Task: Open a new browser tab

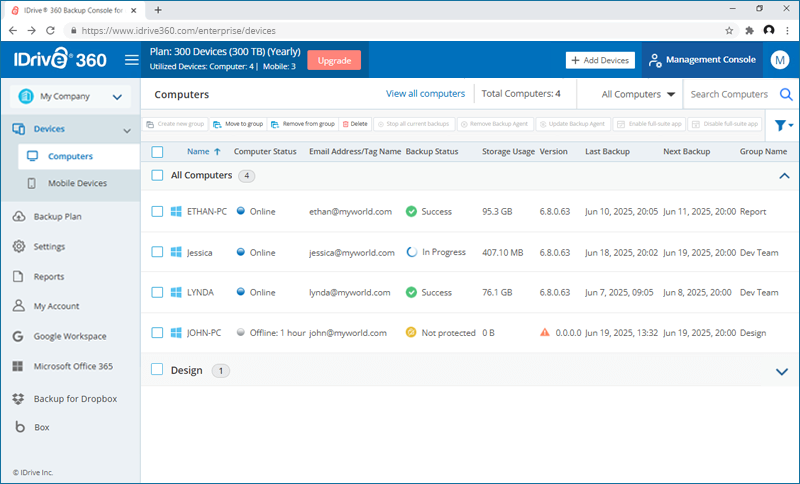Action: [158, 10]
